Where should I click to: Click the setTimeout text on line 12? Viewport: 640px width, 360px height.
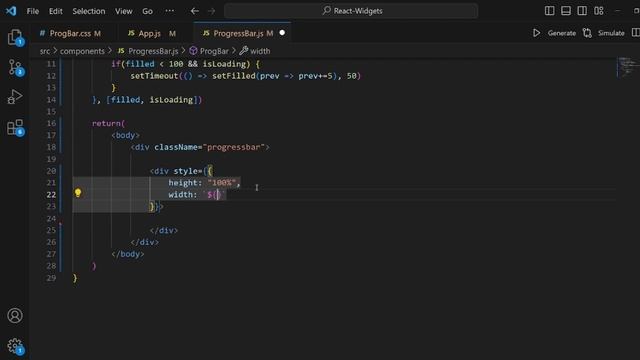pyautogui.click(x=154, y=76)
